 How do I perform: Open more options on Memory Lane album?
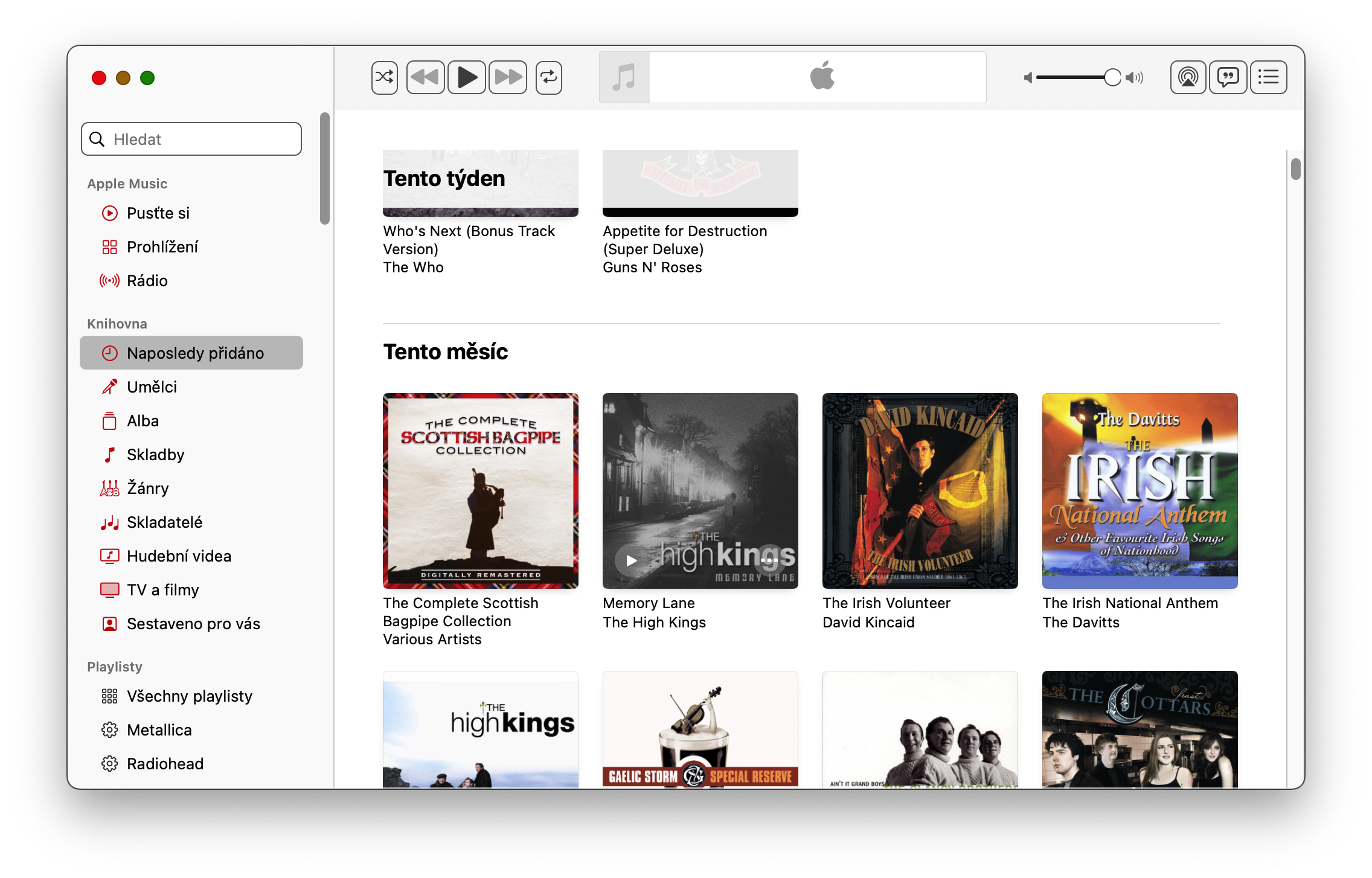(769, 560)
